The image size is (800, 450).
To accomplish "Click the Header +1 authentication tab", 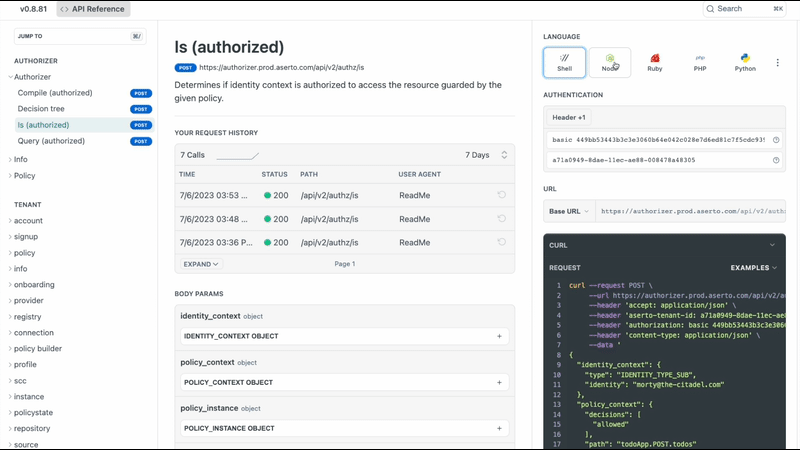I will click(568, 117).
